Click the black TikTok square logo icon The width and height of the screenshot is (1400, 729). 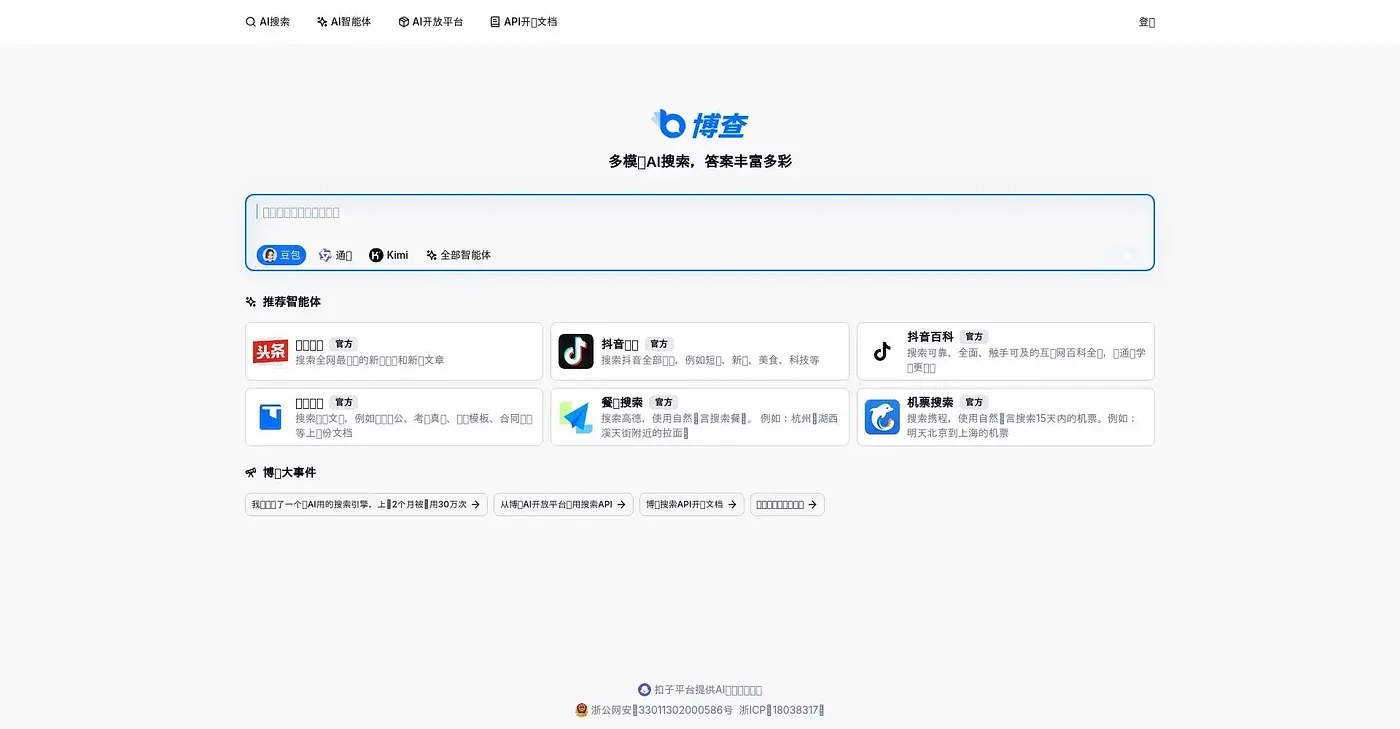click(576, 351)
